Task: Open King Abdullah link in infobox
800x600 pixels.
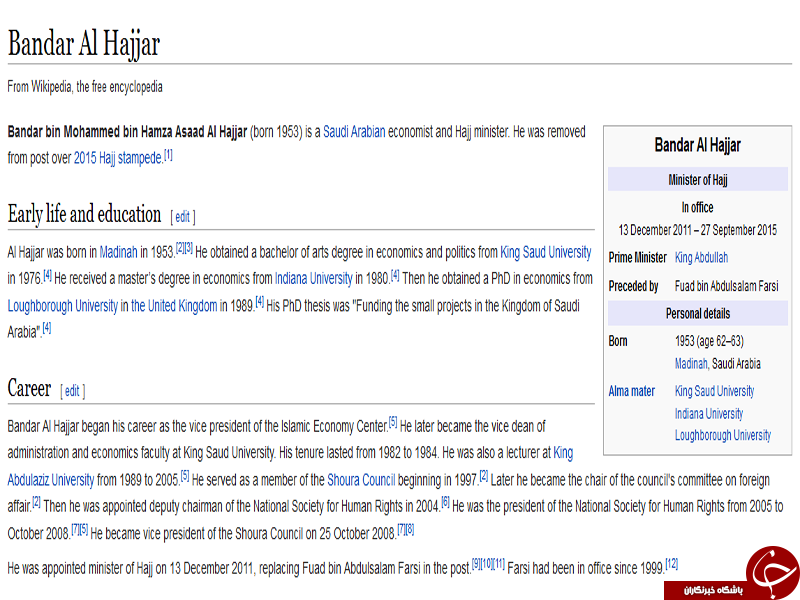Action: 701,258
